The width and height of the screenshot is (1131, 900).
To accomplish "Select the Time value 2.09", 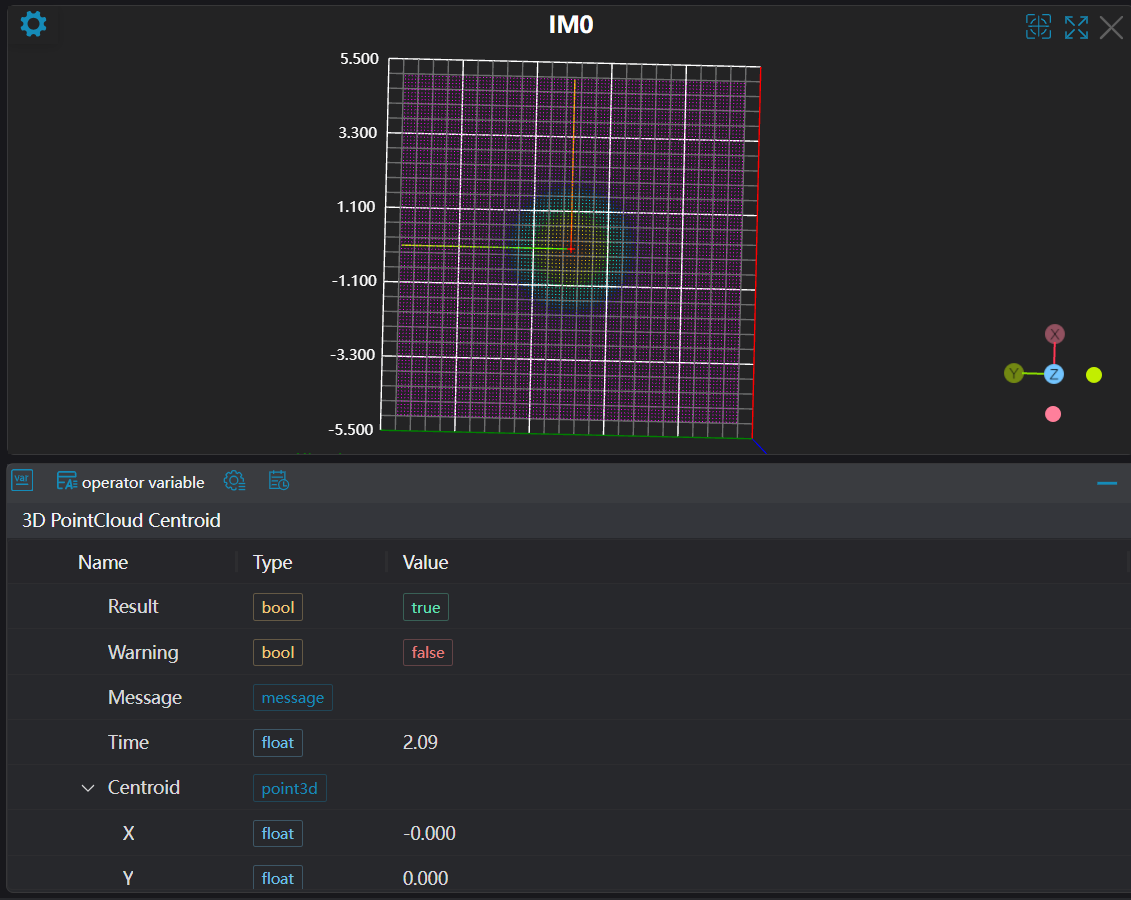I will (420, 742).
